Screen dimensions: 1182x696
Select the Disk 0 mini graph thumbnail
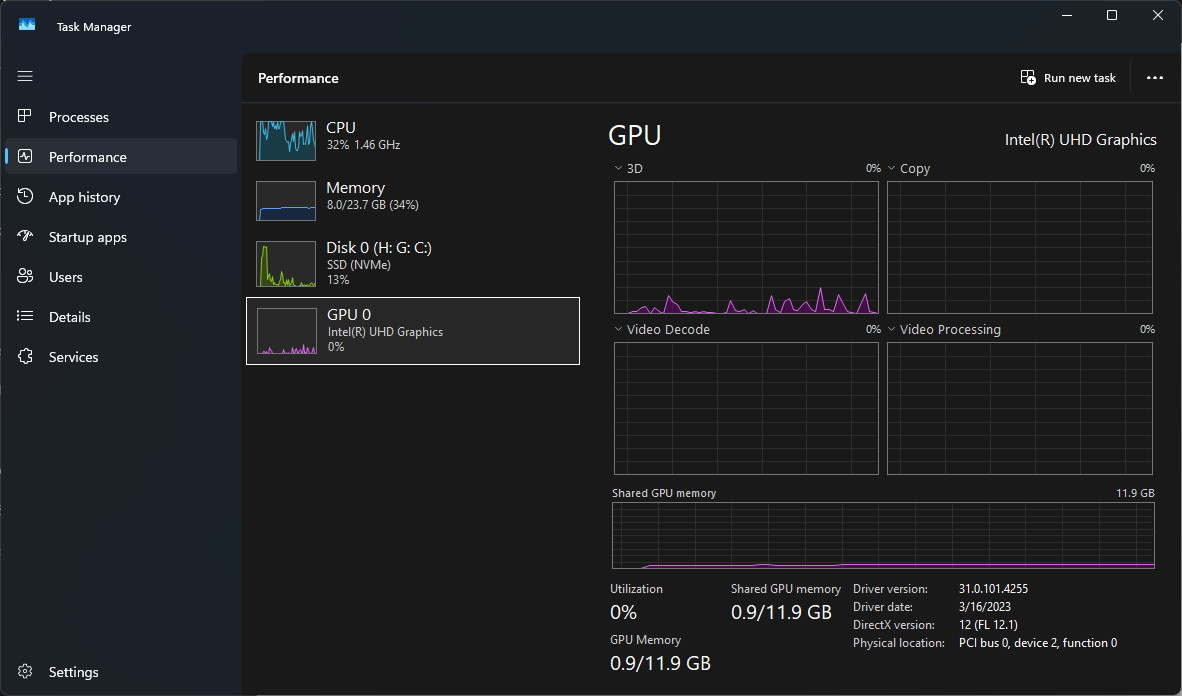coord(286,264)
